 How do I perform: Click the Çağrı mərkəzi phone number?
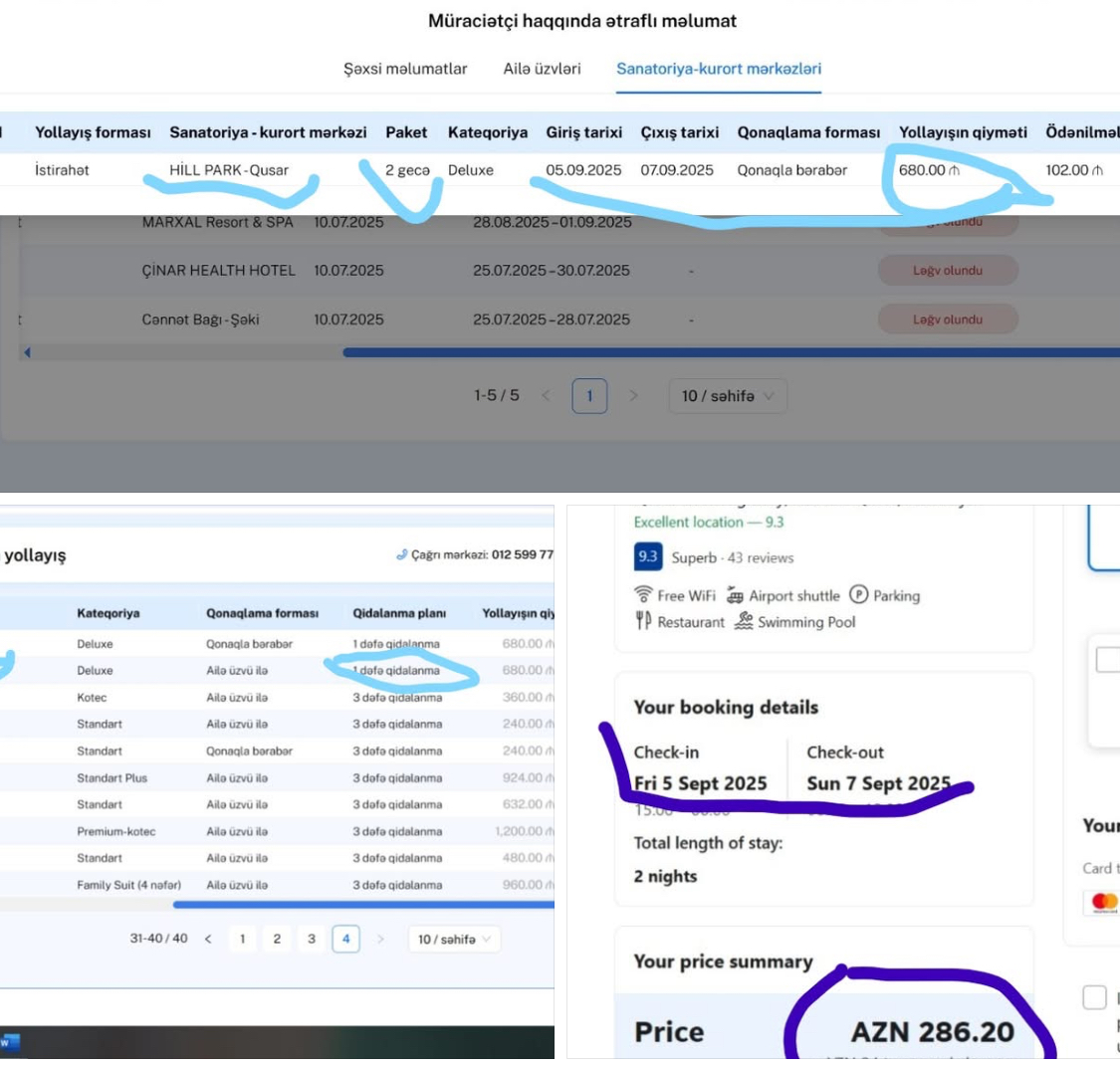click(522, 554)
